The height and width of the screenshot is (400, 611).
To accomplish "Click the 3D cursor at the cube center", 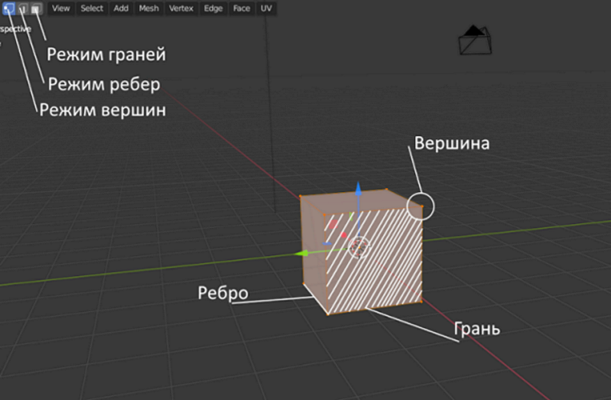I will 361,246.
